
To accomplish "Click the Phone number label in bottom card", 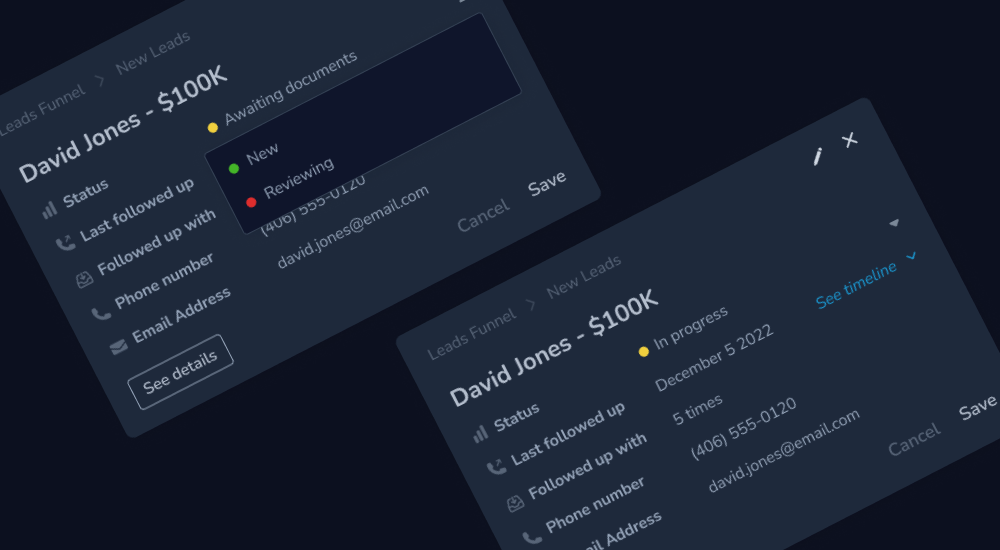I will [595, 505].
